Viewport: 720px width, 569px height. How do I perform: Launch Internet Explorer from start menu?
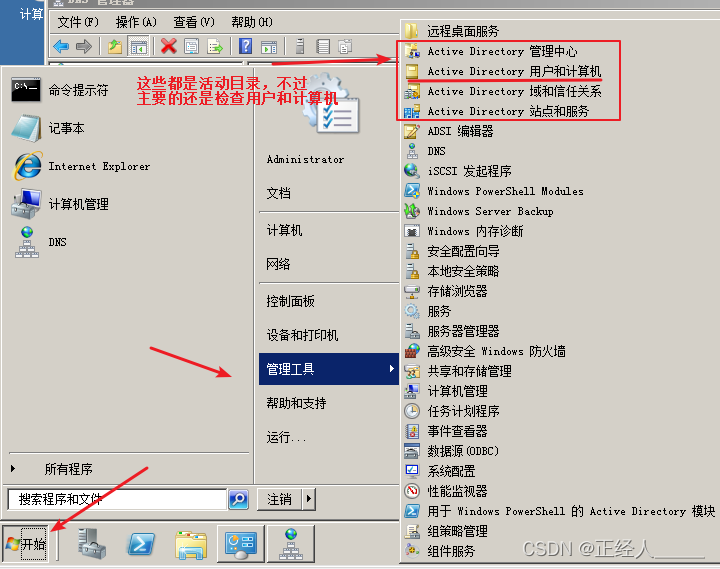(x=81, y=166)
